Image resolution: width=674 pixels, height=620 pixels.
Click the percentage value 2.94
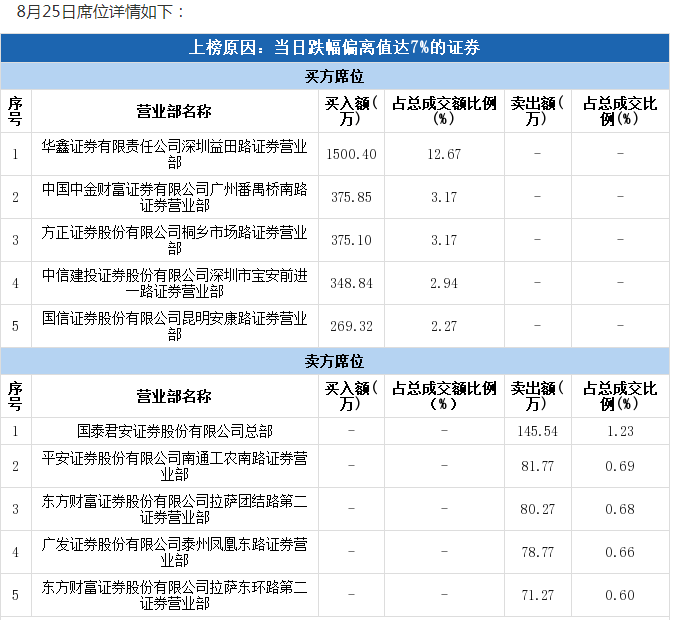[x=444, y=283]
